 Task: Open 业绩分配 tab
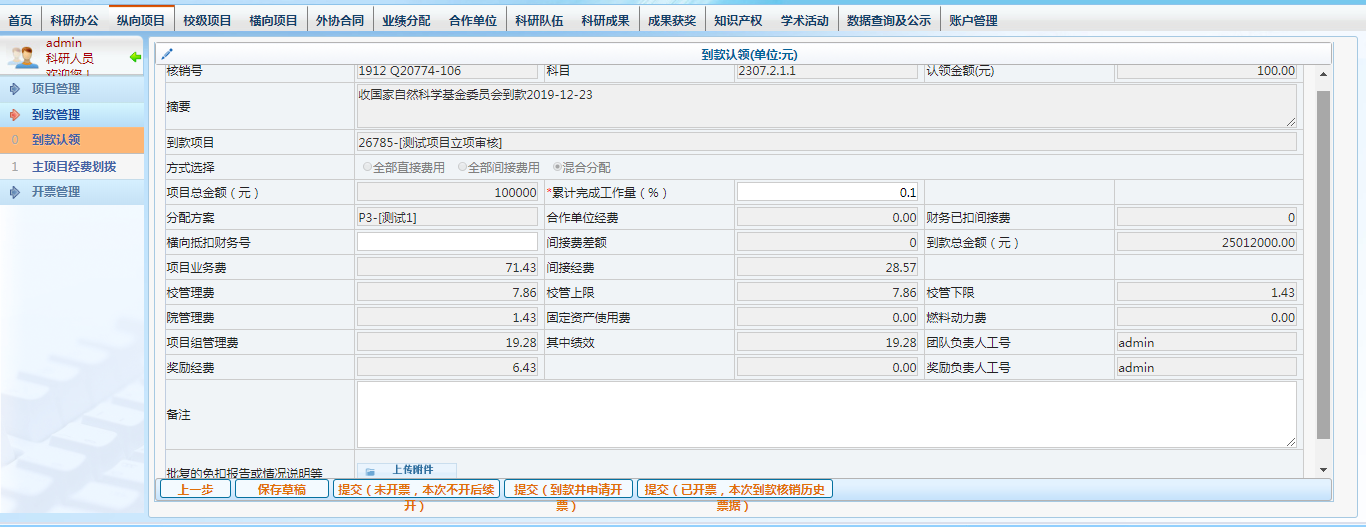tap(406, 20)
